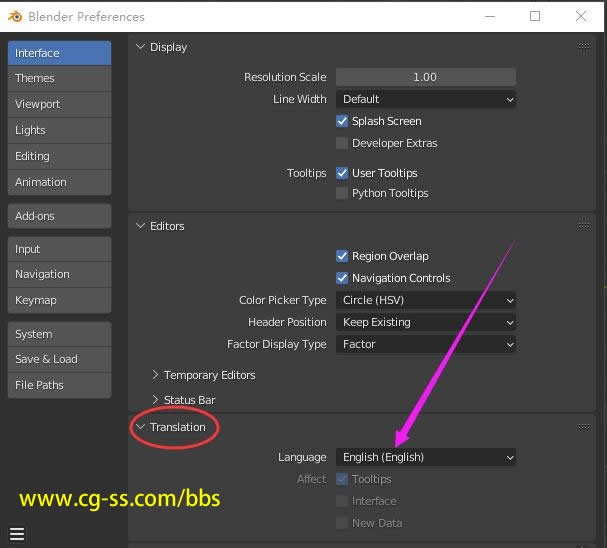Image resolution: width=607 pixels, height=548 pixels.
Task: Select the Keymap section
Action: click(x=58, y=300)
